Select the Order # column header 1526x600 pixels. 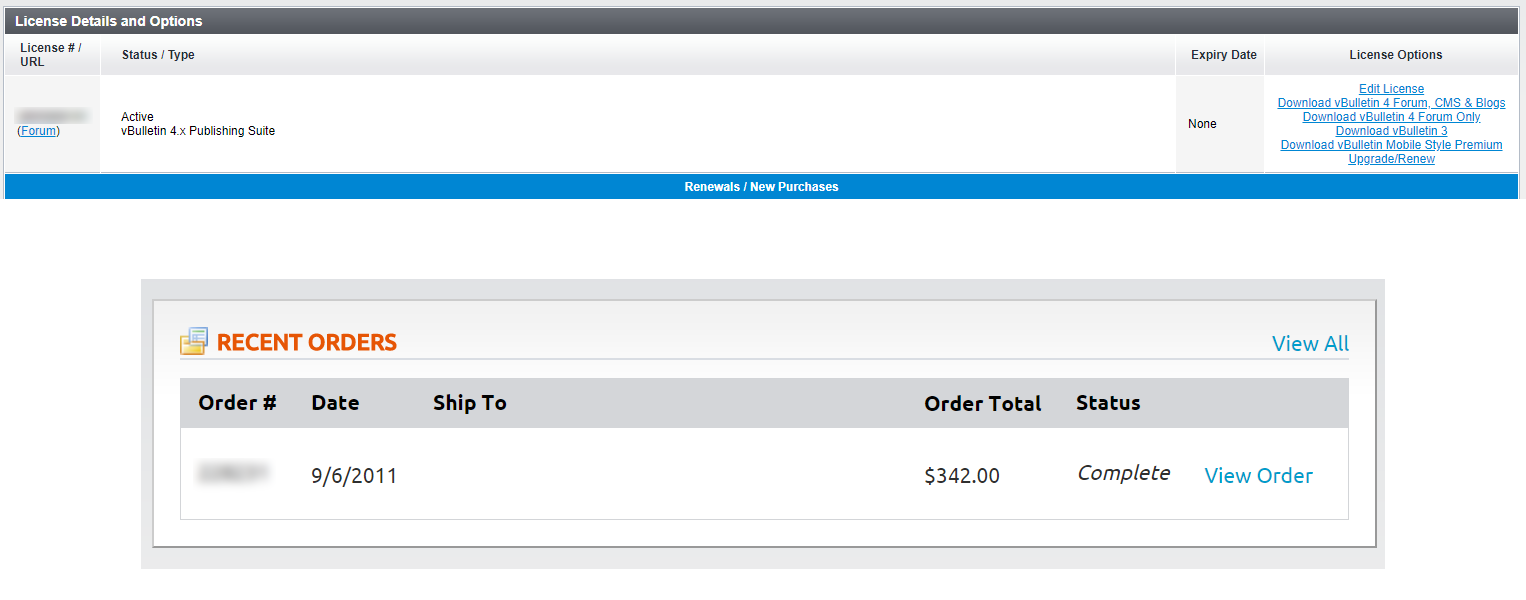pos(237,403)
